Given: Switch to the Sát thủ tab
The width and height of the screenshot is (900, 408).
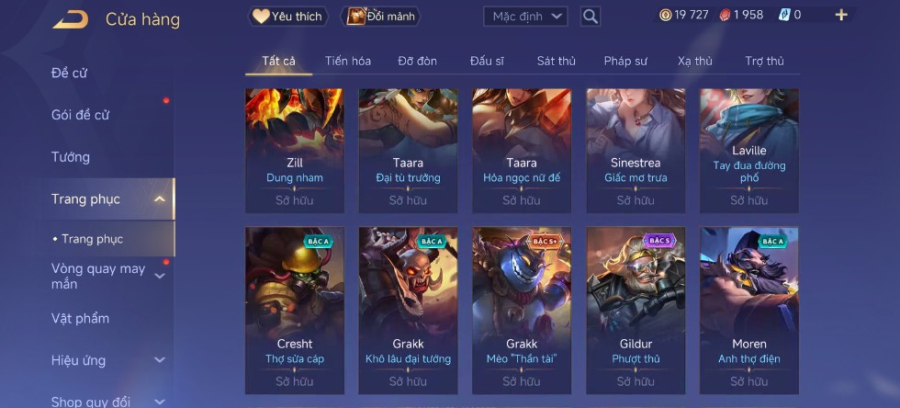Looking at the screenshot, I should click(x=556, y=61).
